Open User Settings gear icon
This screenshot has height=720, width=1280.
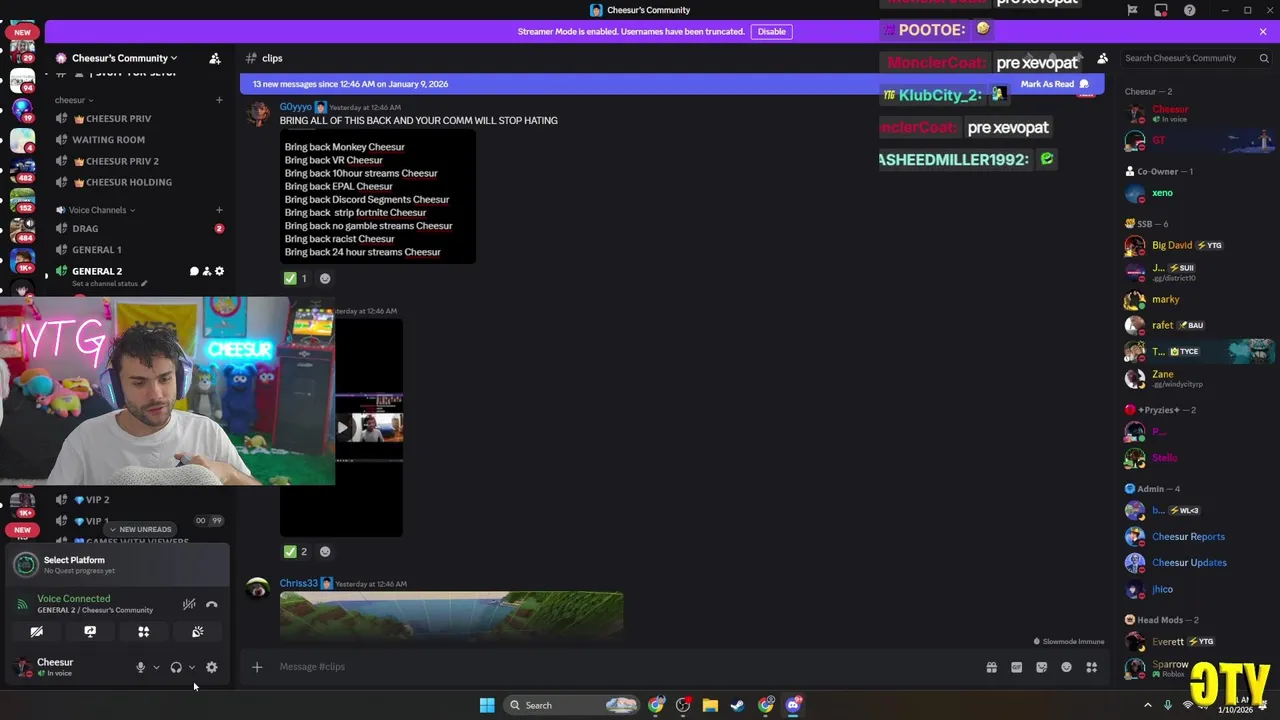pos(211,667)
